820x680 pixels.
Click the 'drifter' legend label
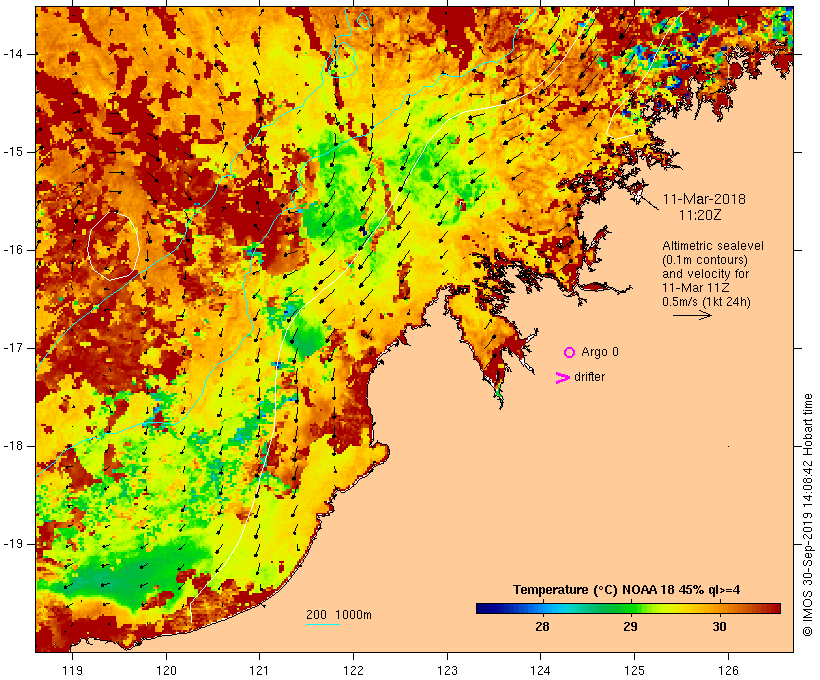(x=589, y=377)
